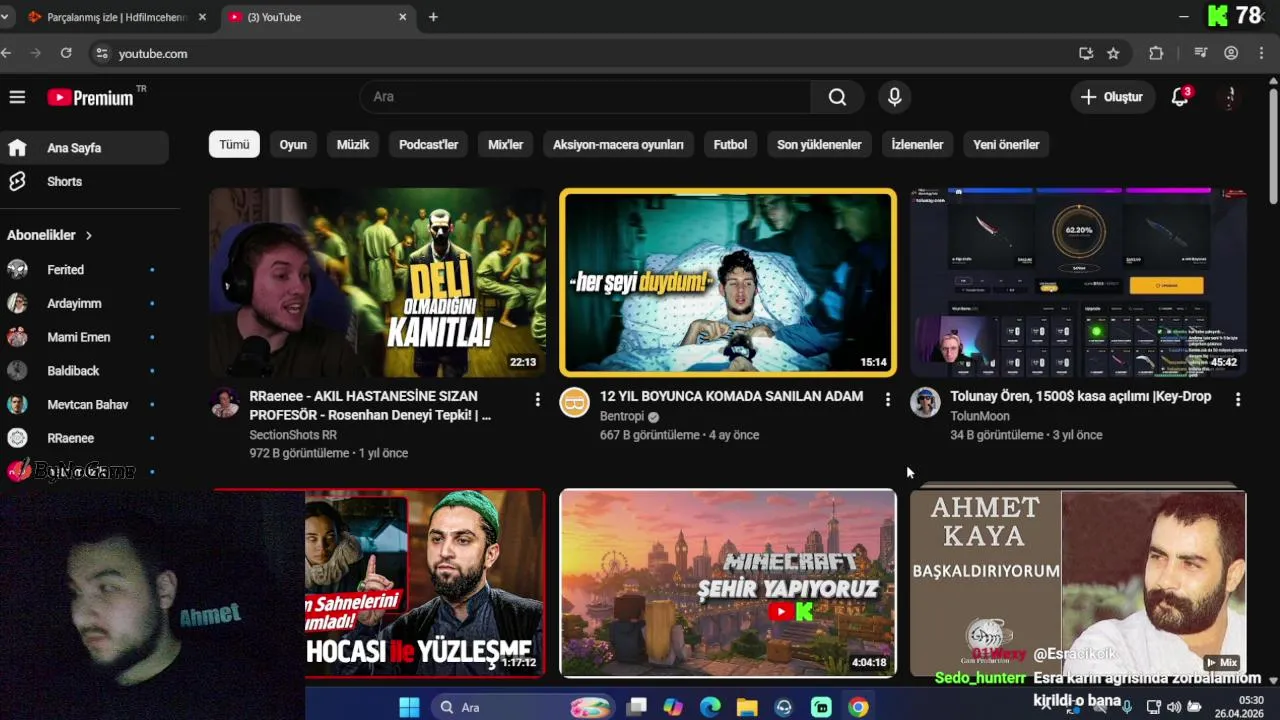Play the DELİ OLMADIĞINI KANITLA thumbnail
Viewport: 1280px width, 720px height.
tap(377, 283)
